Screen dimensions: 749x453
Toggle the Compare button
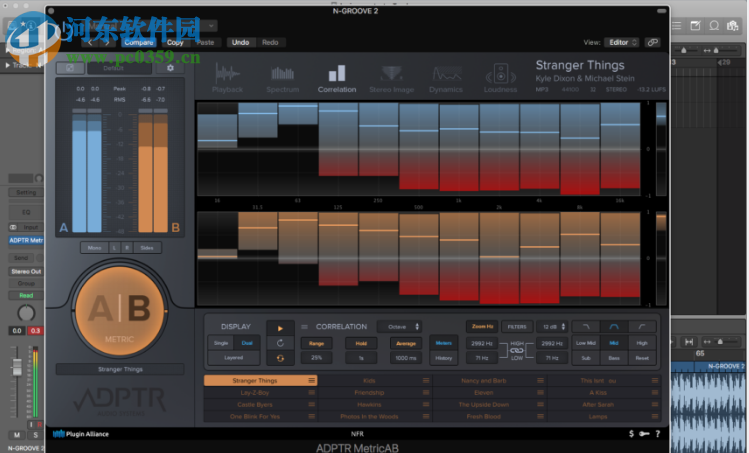pos(139,43)
